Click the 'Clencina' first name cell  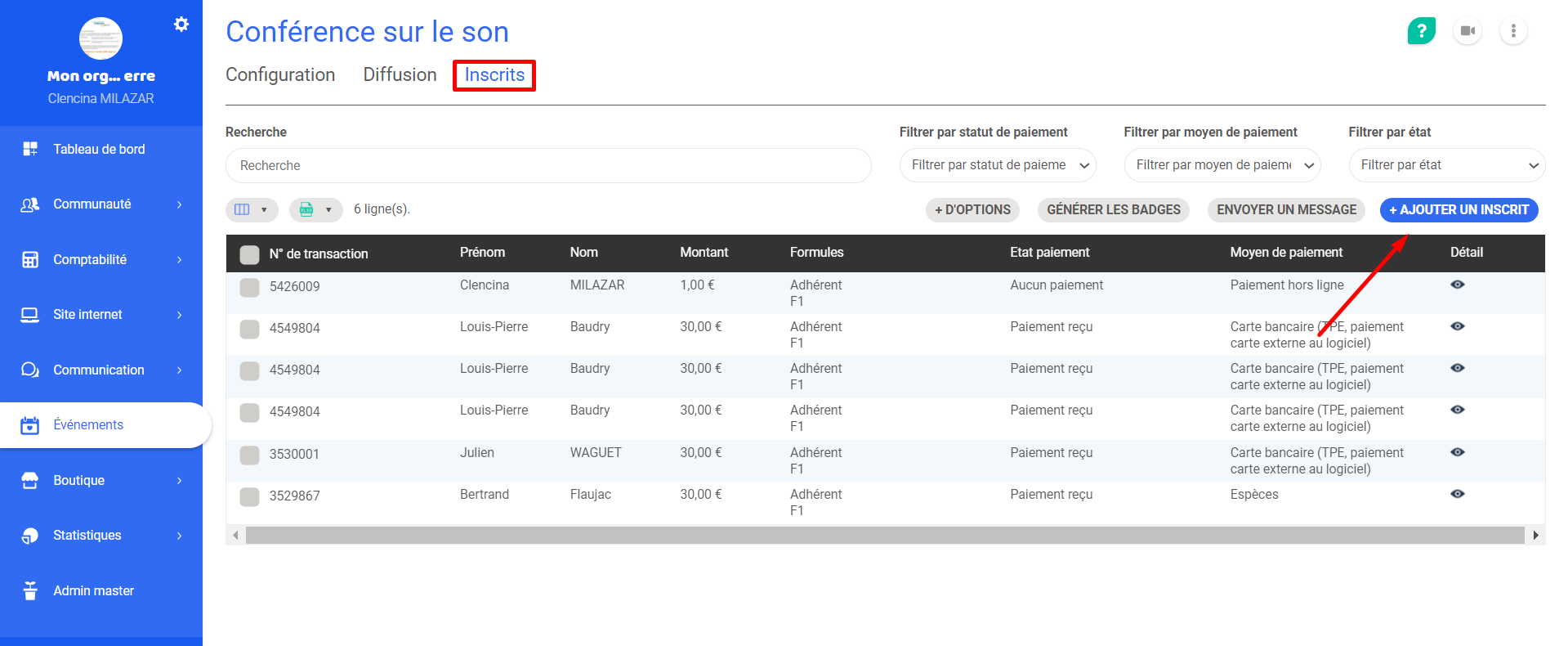(x=485, y=285)
